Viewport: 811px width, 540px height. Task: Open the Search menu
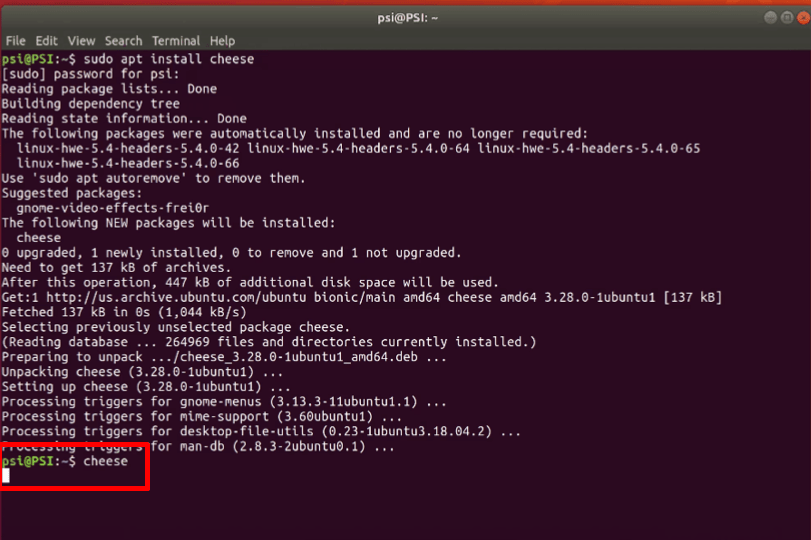(x=123, y=41)
